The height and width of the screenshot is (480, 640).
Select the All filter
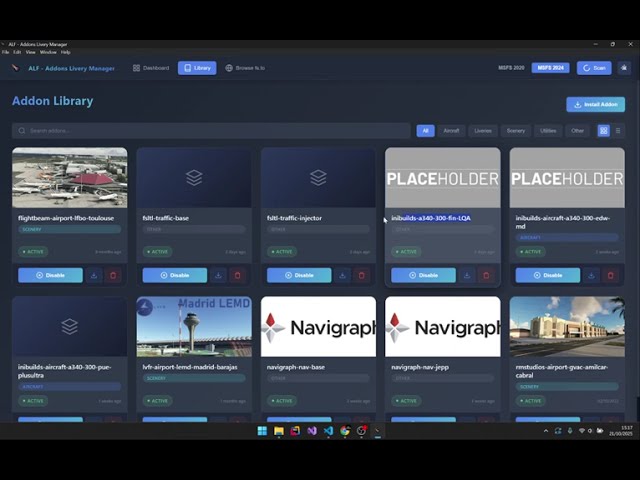425,131
